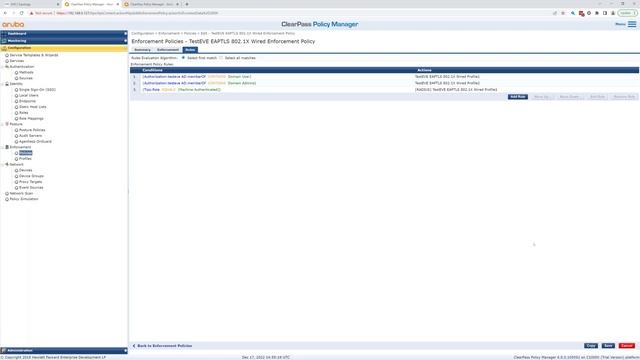
Task: Open Role Mappings in sidebar
Action: 31,118
